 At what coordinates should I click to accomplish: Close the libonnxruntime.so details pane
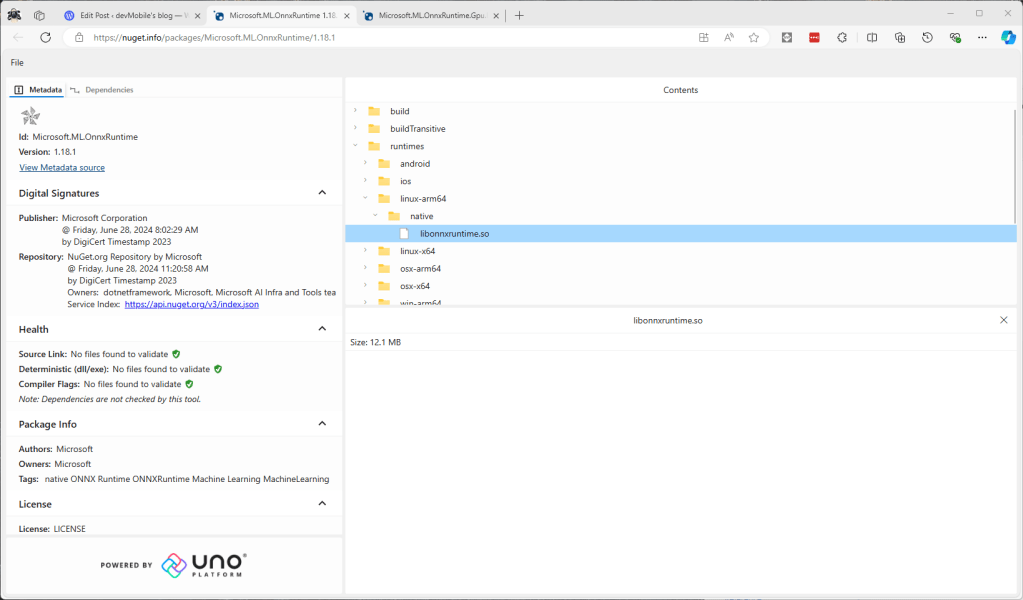tap(1004, 320)
